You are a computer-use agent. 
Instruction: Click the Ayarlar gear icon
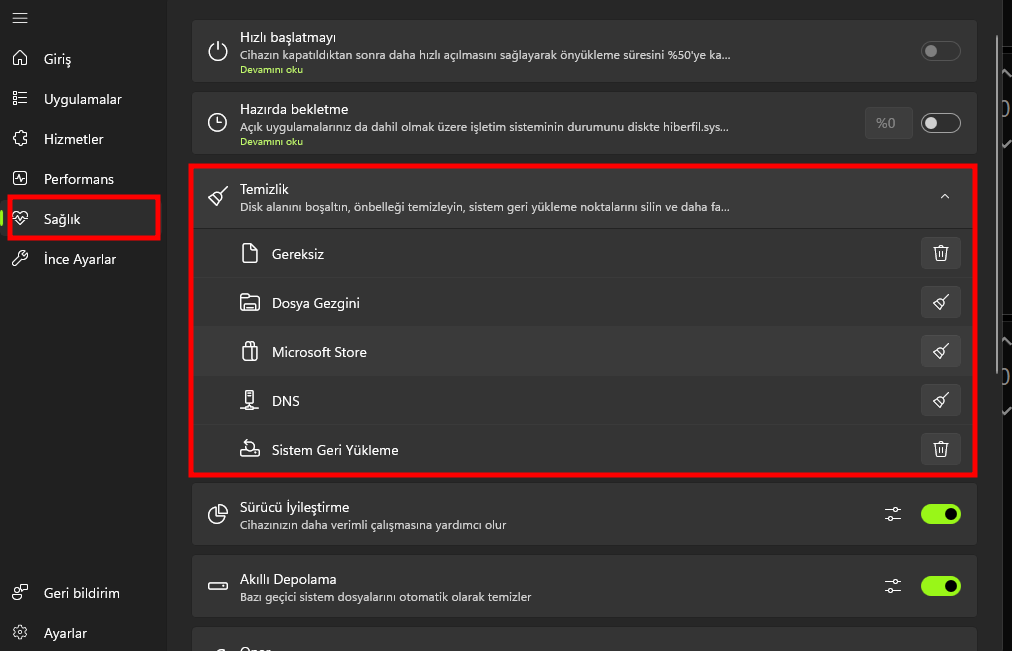coord(20,632)
